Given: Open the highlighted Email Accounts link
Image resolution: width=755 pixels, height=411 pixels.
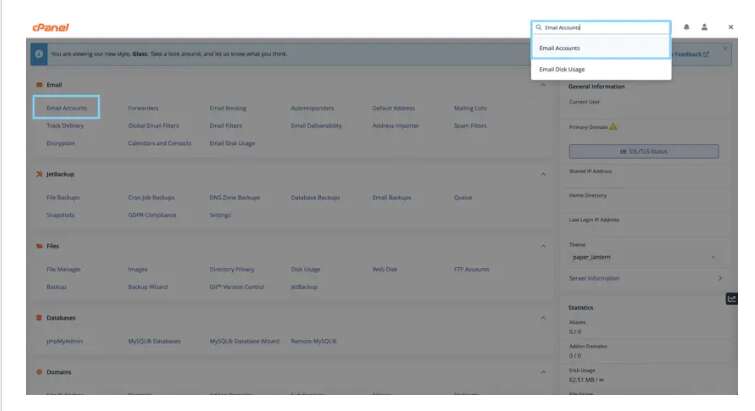Looking at the screenshot, I should click(x=66, y=108).
